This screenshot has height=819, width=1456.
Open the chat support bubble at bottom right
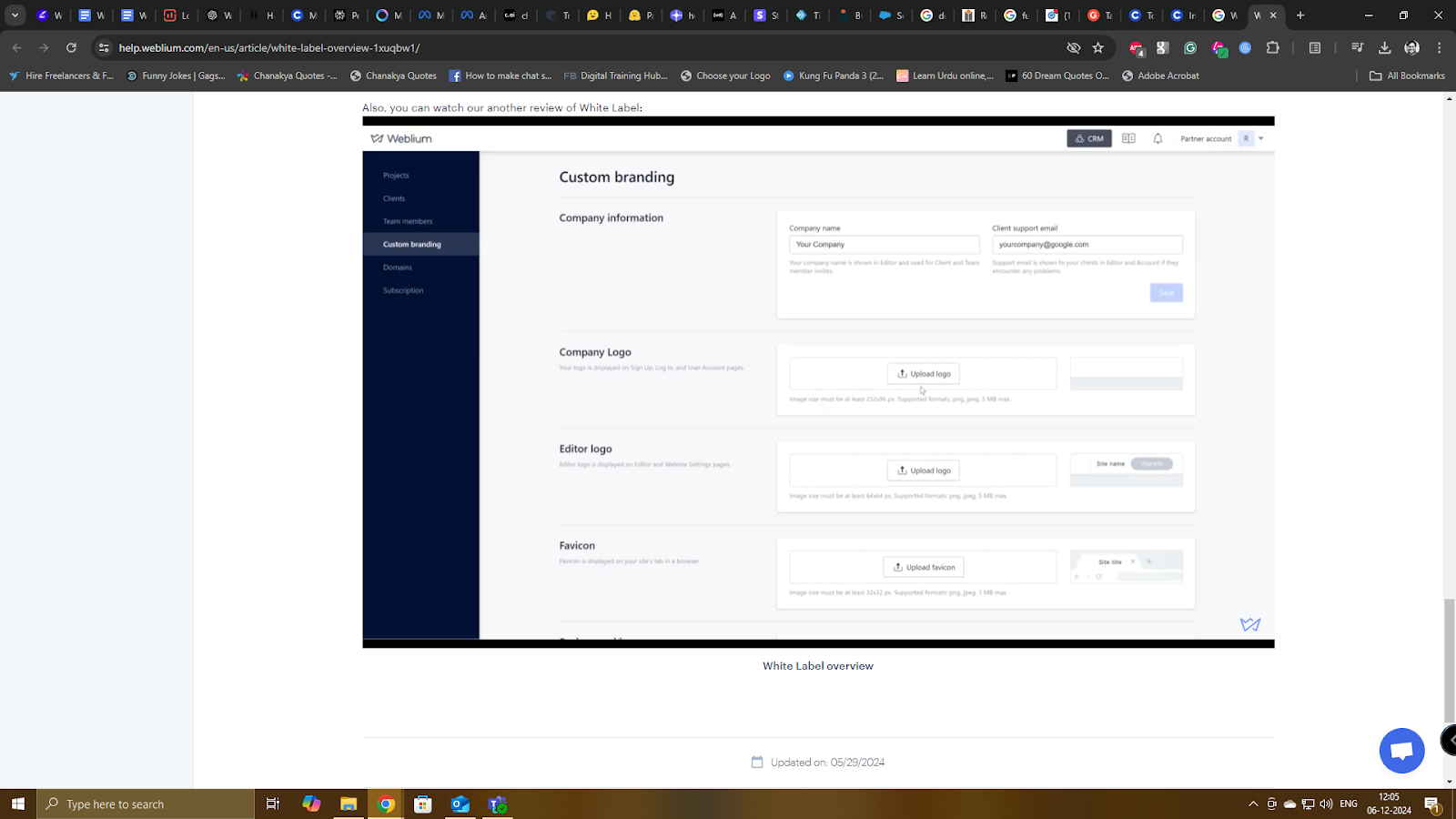pyautogui.click(x=1401, y=751)
